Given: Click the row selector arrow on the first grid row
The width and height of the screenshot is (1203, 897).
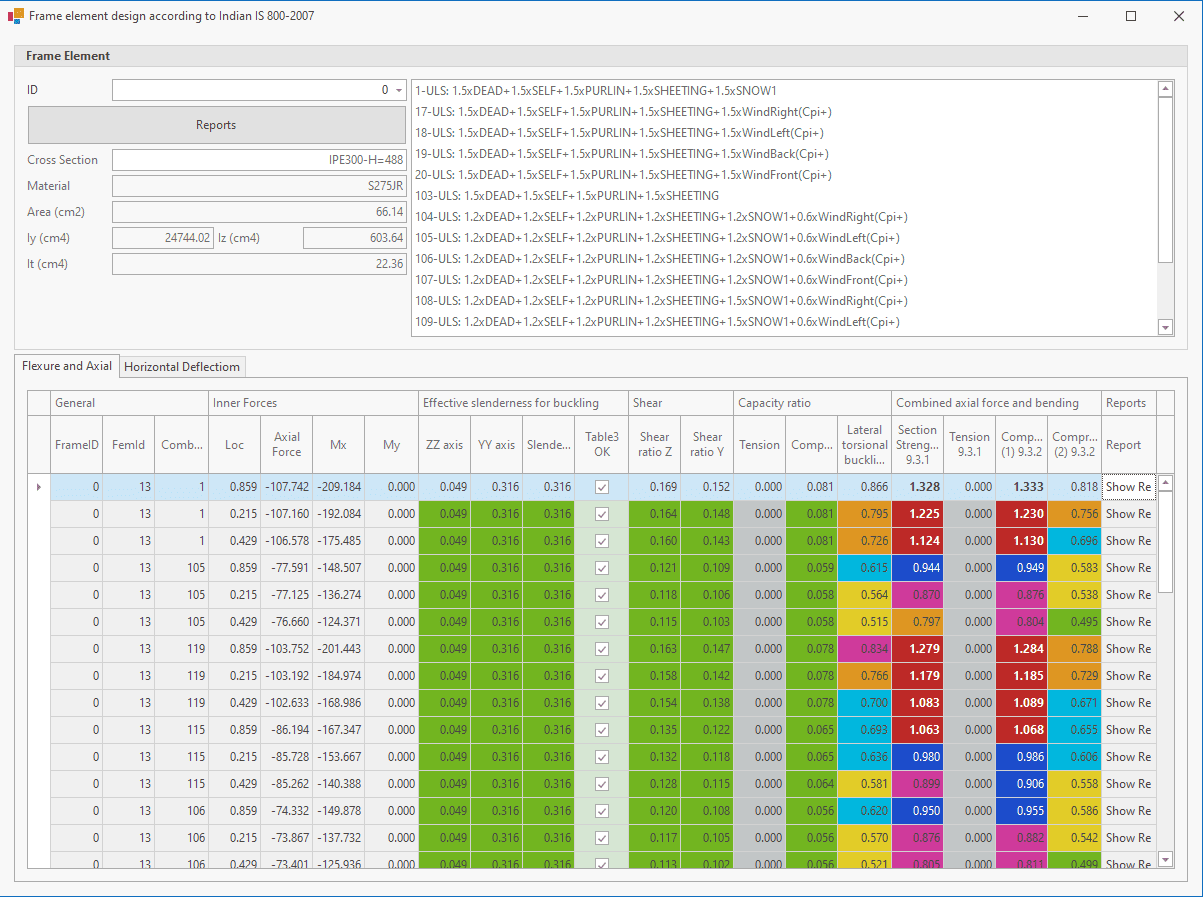Looking at the screenshot, I should 39,487.
